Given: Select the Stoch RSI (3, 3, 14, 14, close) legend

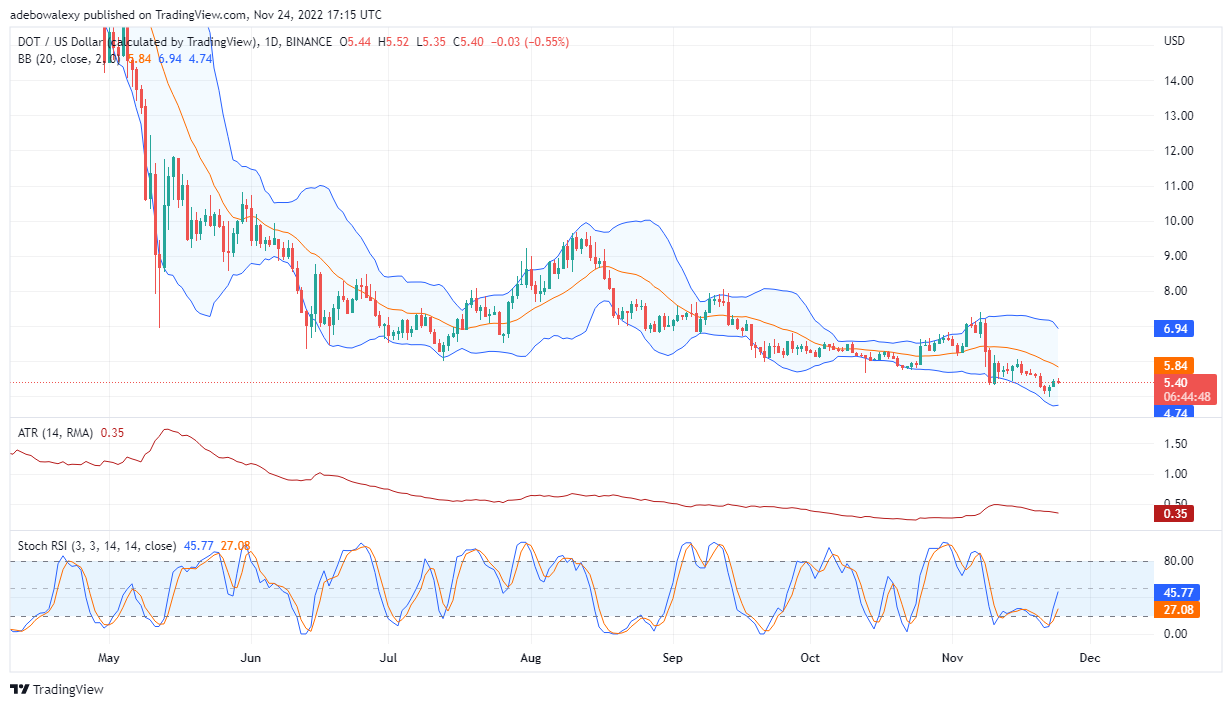Looking at the screenshot, I should (96, 546).
